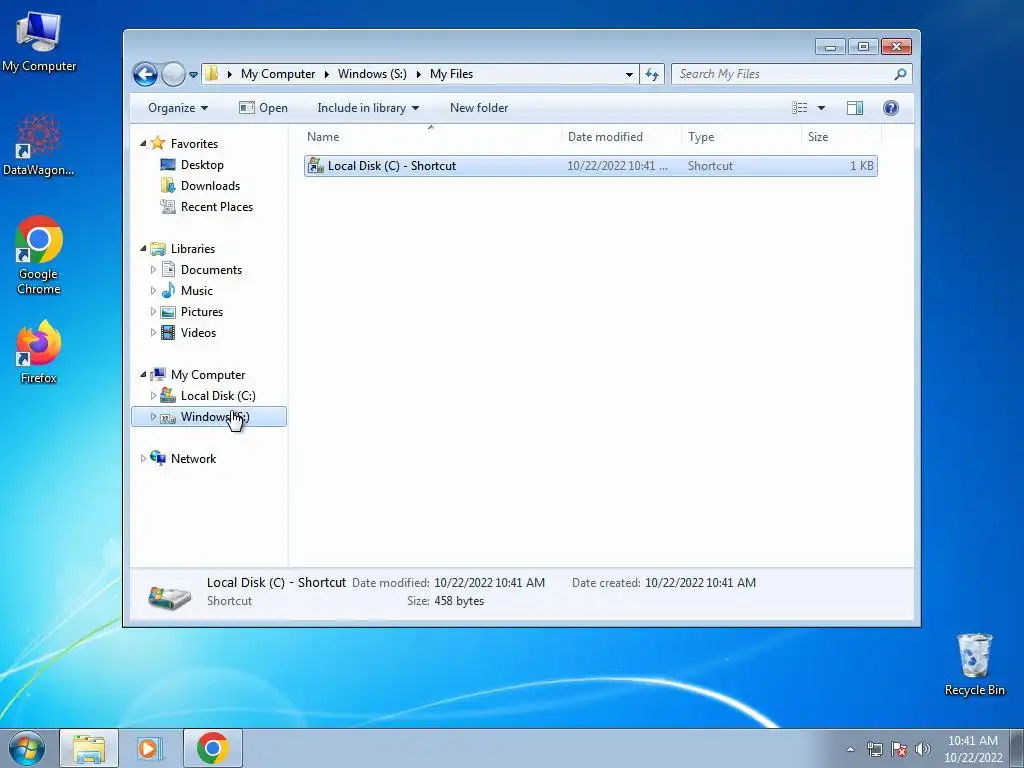Open Network in the navigation pane

(193, 458)
